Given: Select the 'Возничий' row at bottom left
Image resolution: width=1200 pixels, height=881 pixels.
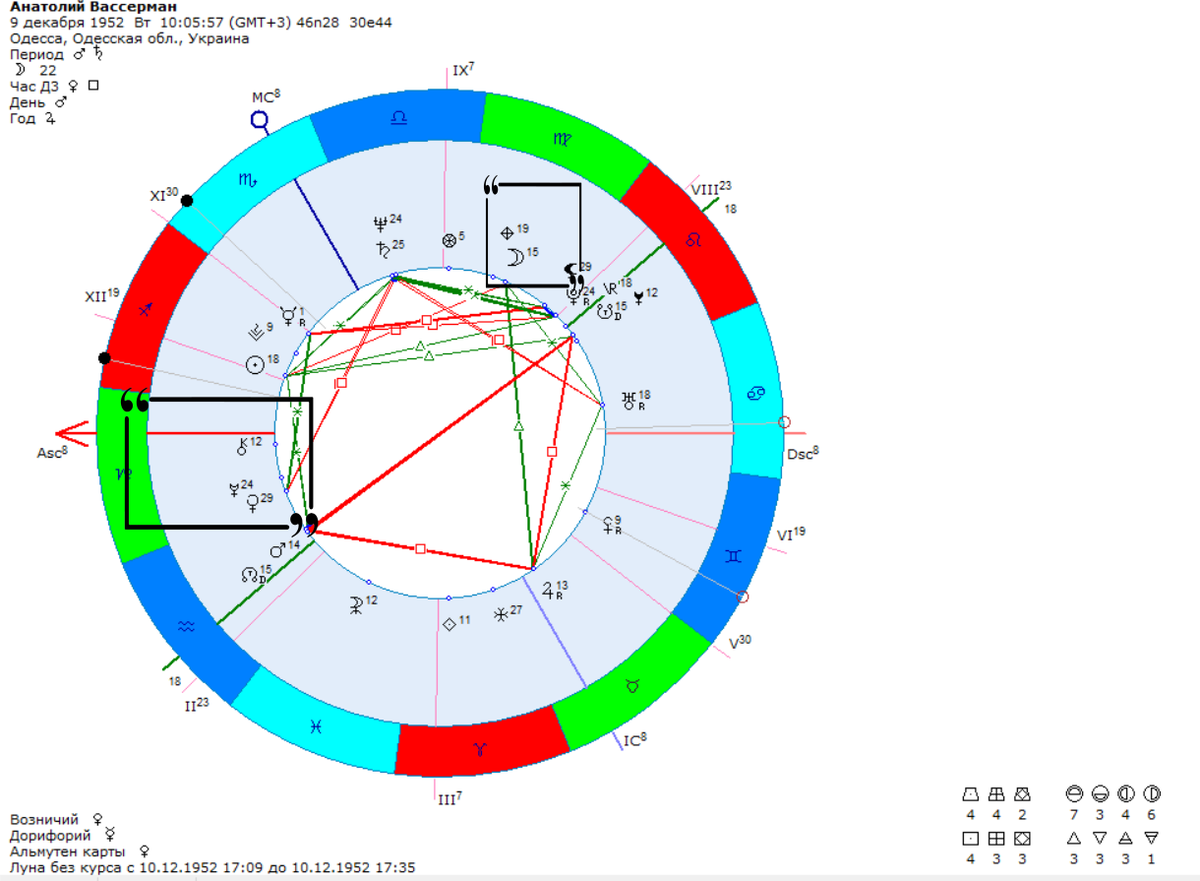Looking at the screenshot, I should tap(57, 819).
